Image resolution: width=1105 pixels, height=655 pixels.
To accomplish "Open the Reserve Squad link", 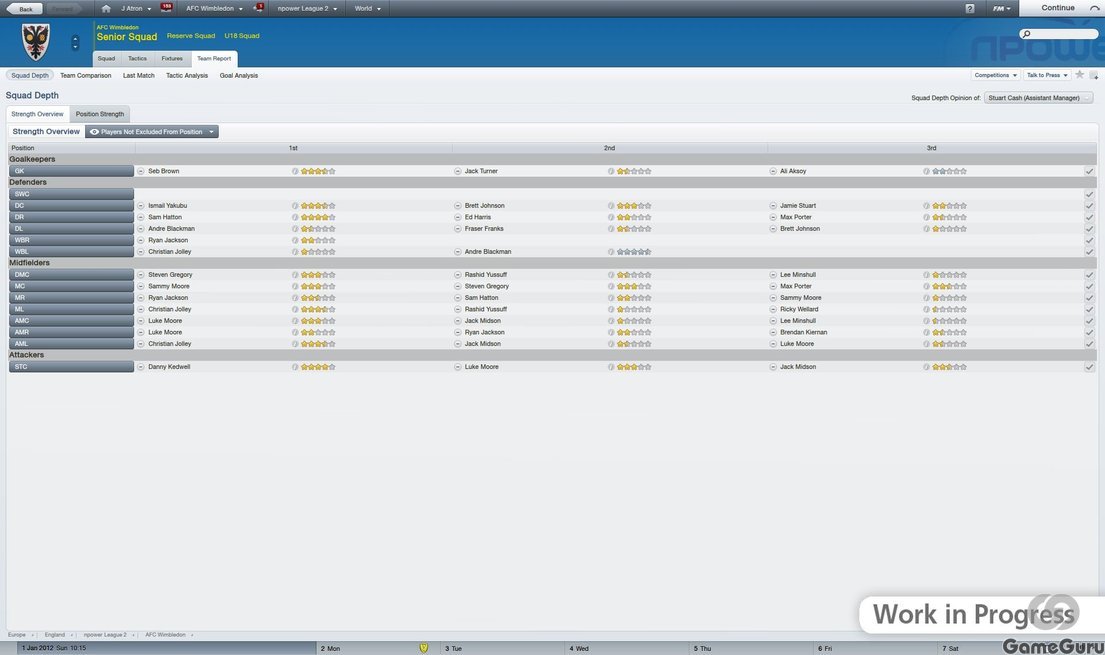I will point(191,35).
